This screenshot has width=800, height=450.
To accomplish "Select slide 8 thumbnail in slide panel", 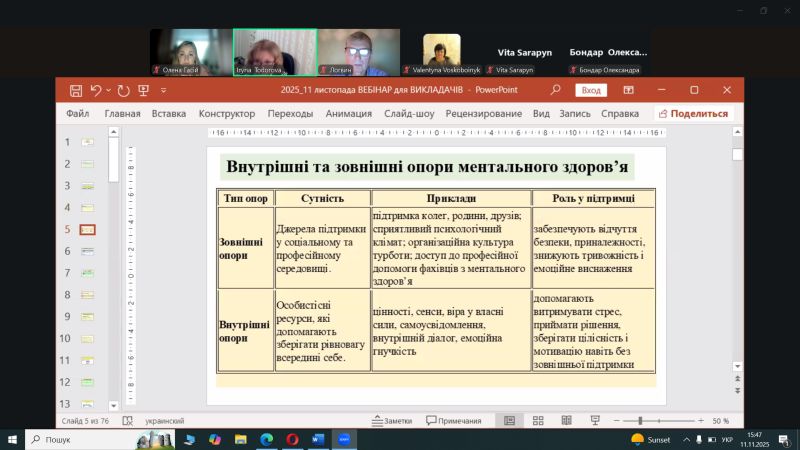I will click(87, 294).
